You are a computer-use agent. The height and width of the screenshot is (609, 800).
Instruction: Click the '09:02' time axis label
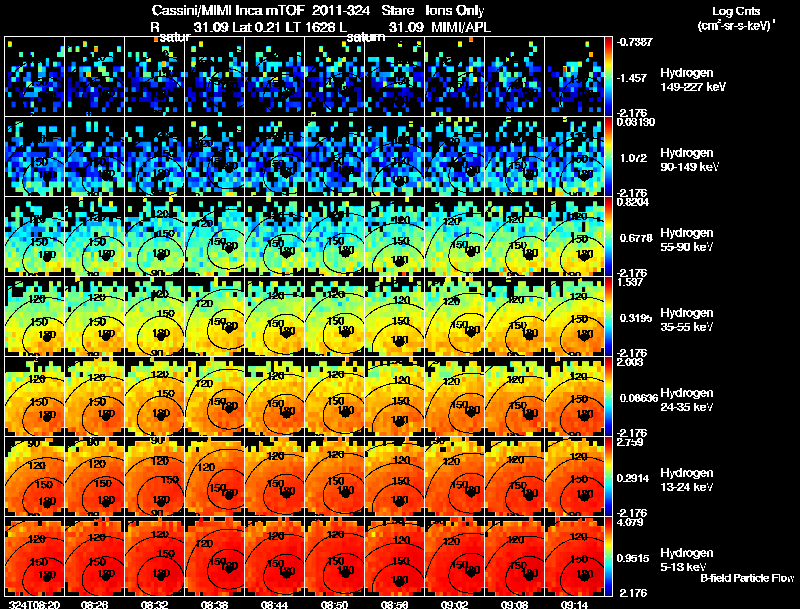(454, 604)
